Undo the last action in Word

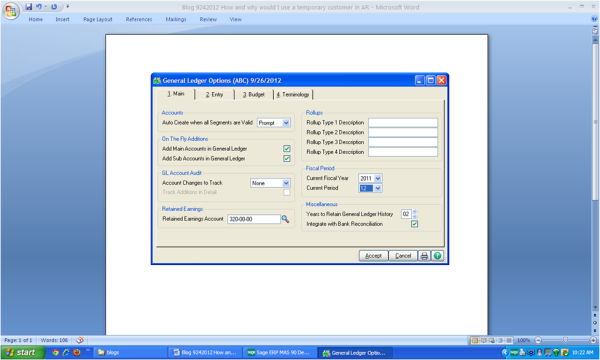pyautogui.click(x=39, y=7)
